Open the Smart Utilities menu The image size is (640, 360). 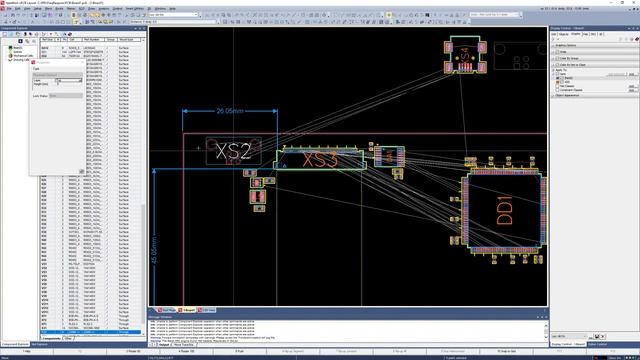coord(135,9)
